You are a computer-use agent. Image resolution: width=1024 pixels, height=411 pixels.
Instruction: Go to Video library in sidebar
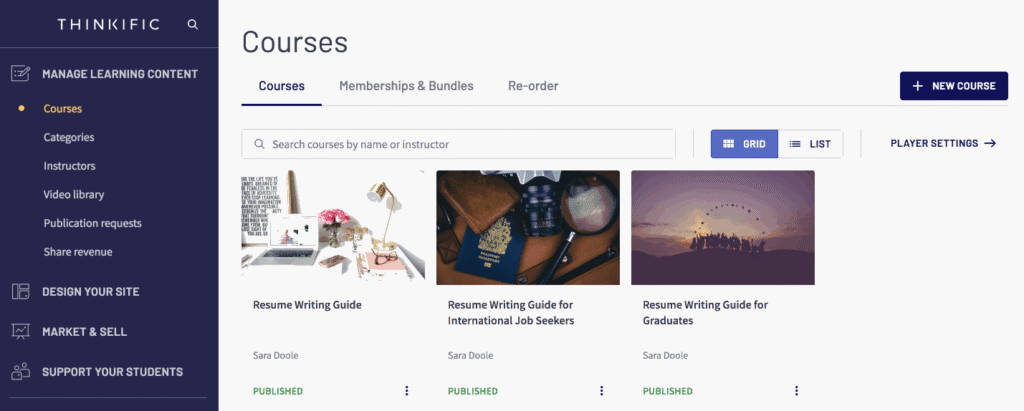tap(74, 194)
